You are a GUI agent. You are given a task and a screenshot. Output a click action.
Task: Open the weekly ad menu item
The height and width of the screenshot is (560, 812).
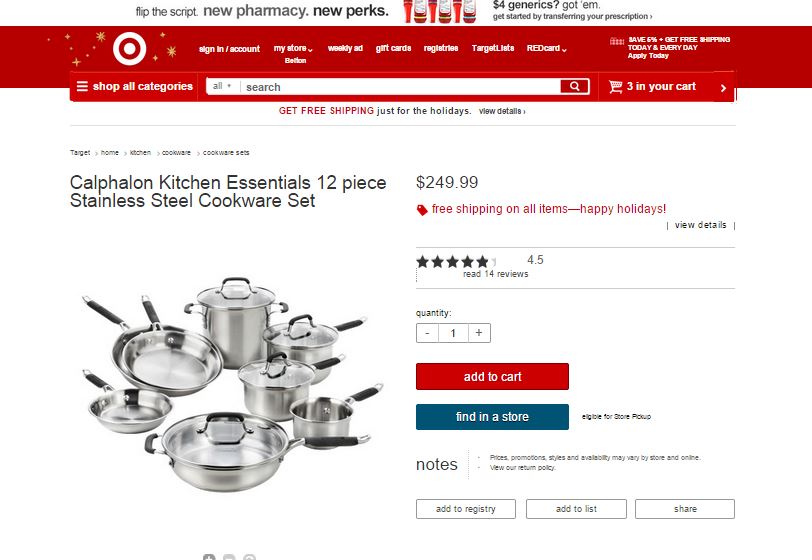[x=345, y=48]
